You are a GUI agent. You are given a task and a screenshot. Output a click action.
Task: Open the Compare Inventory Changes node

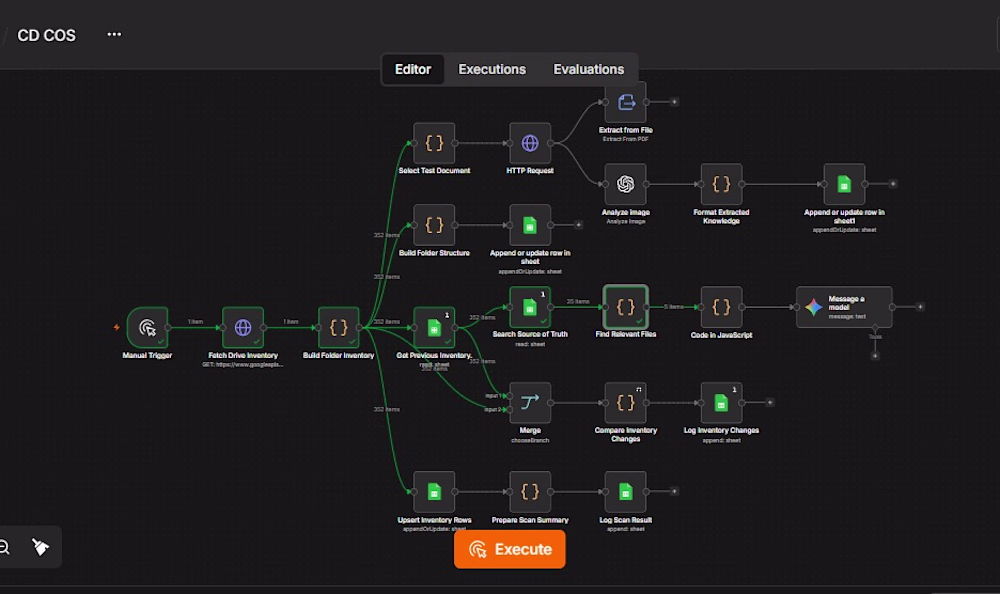point(626,403)
